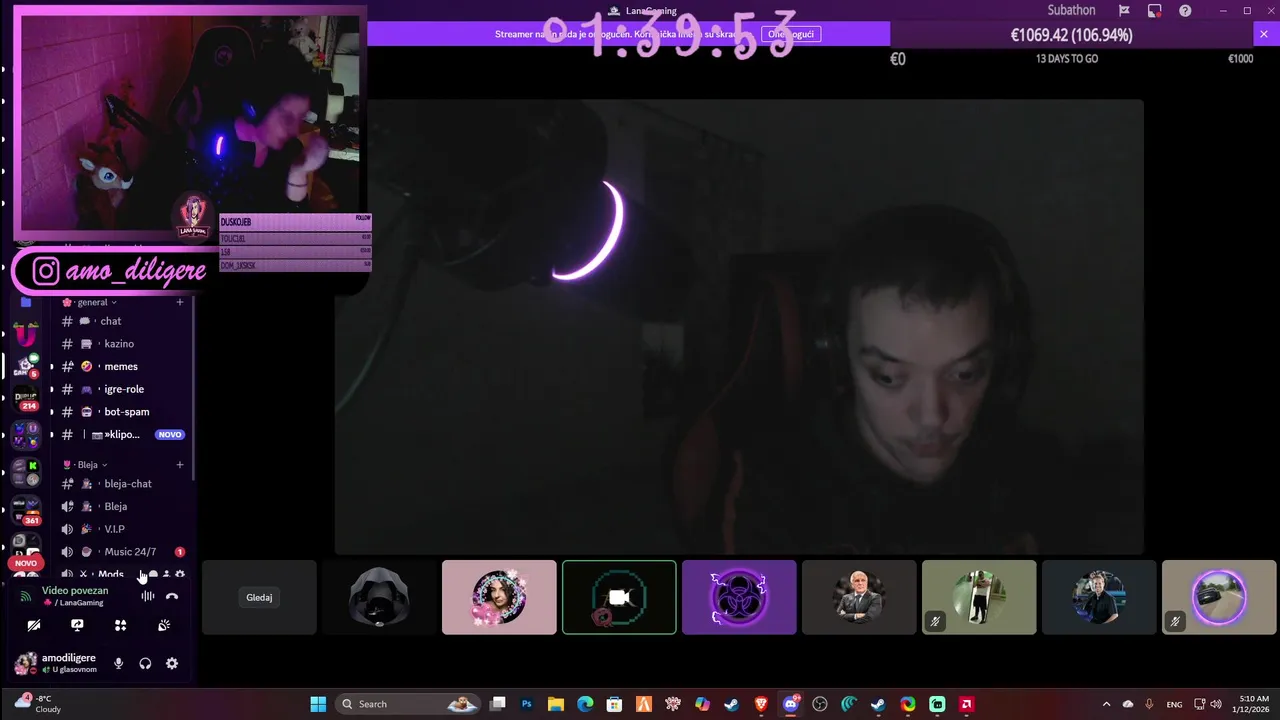Screen dimensions: 1280x720
Task: Open the server with the 214 badge
Action: tap(27, 398)
